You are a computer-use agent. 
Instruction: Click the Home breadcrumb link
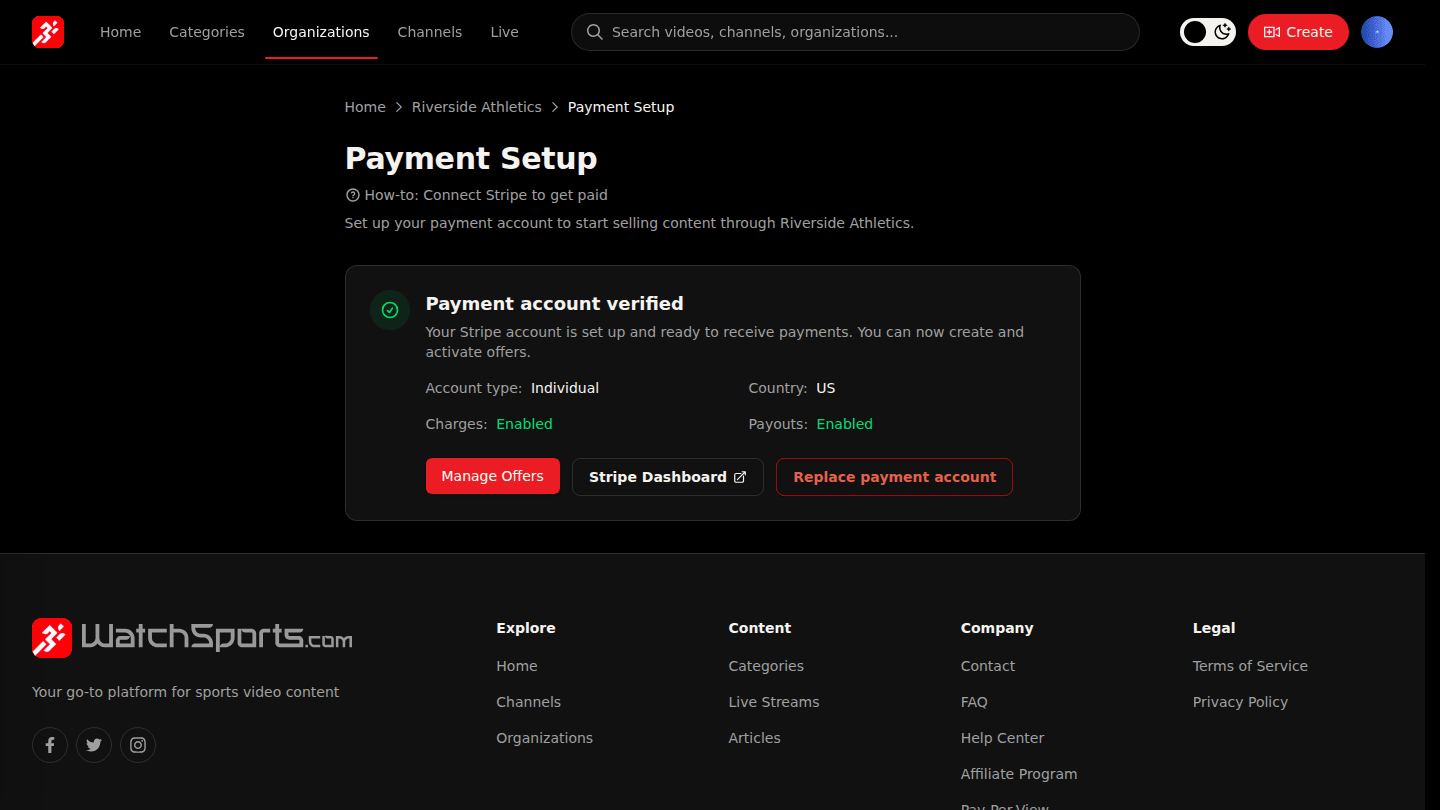coord(365,107)
